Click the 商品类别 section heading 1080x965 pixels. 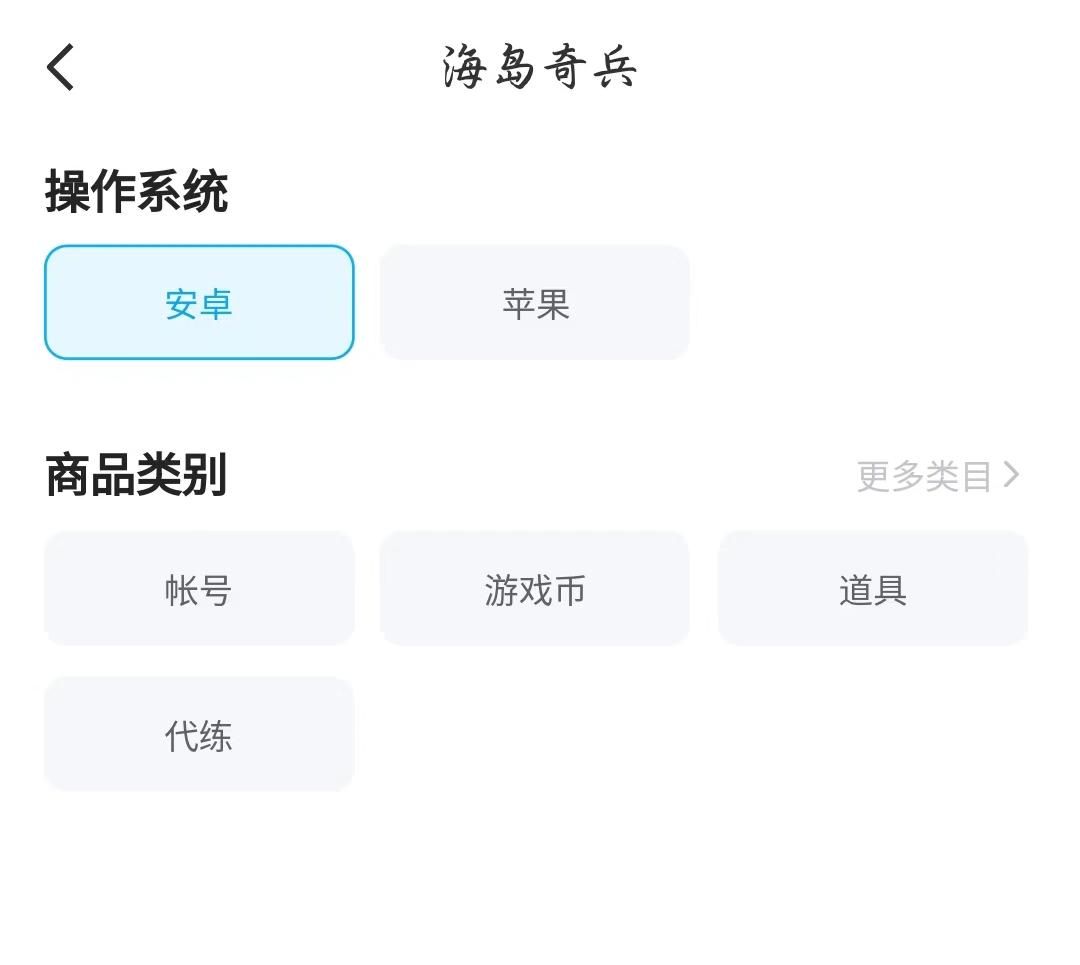coord(137,475)
